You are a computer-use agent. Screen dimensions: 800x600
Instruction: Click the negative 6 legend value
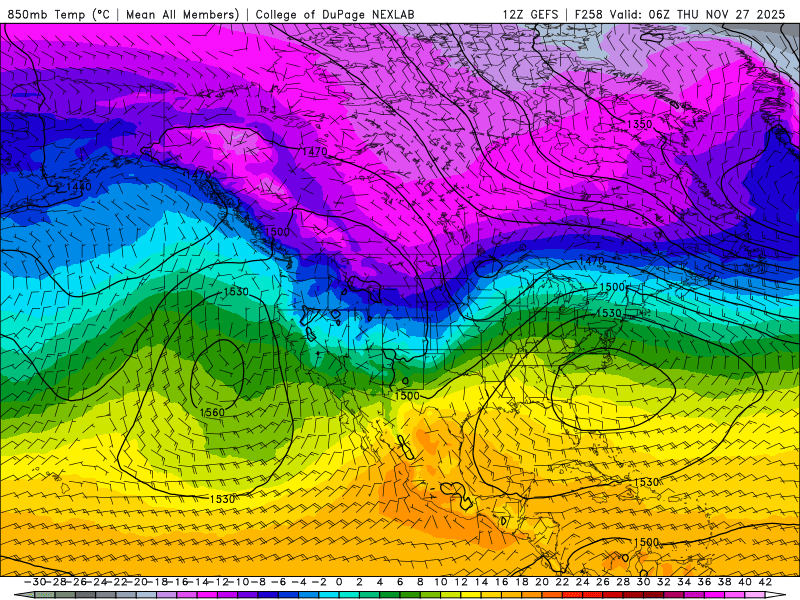pyautogui.click(x=279, y=582)
